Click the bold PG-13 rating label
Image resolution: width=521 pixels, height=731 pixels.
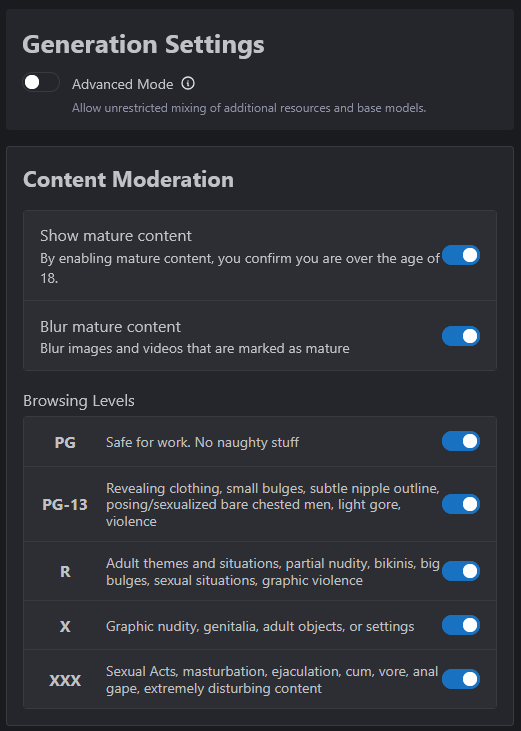click(x=65, y=504)
